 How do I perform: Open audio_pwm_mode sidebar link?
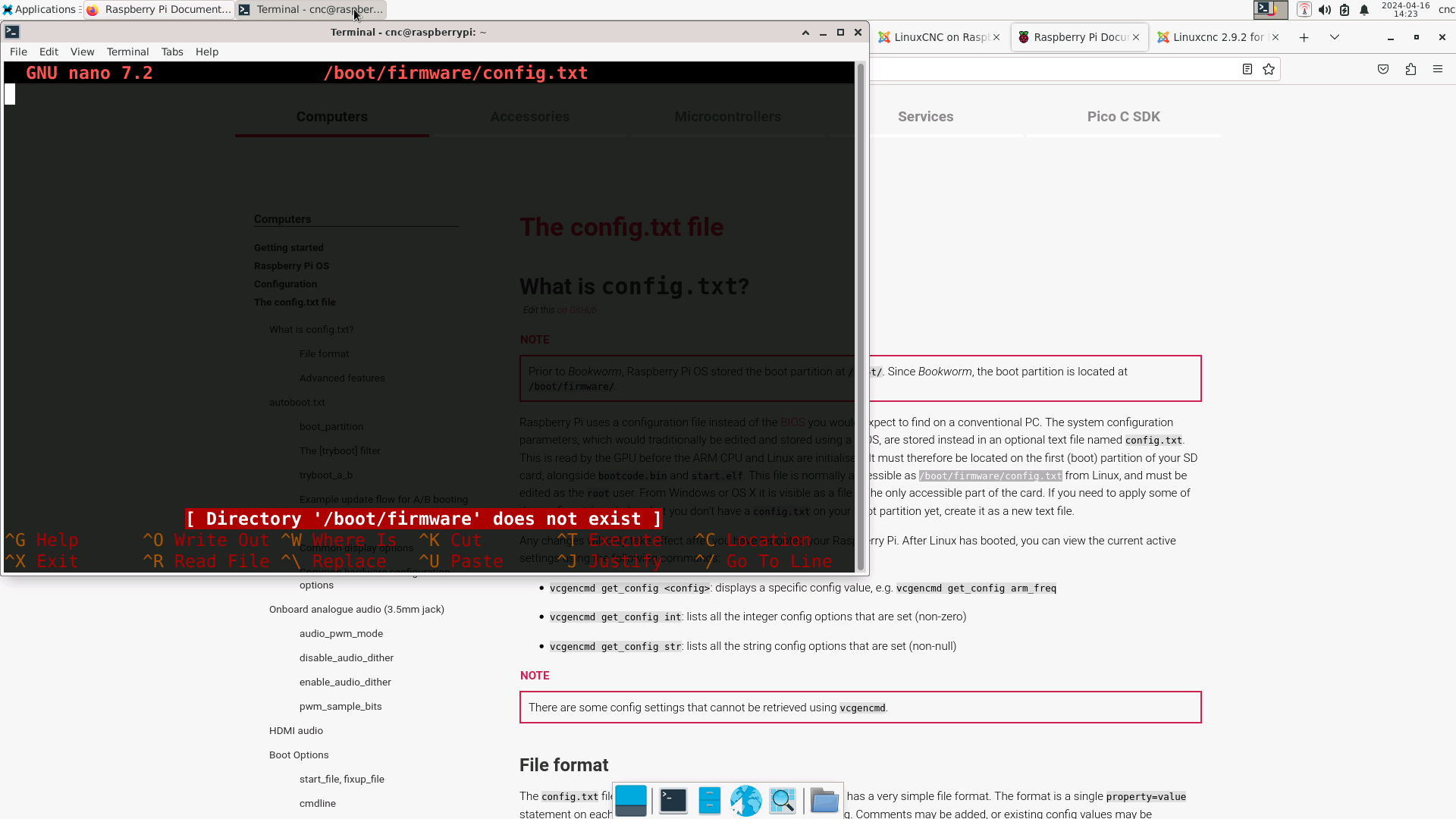(x=341, y=634)
